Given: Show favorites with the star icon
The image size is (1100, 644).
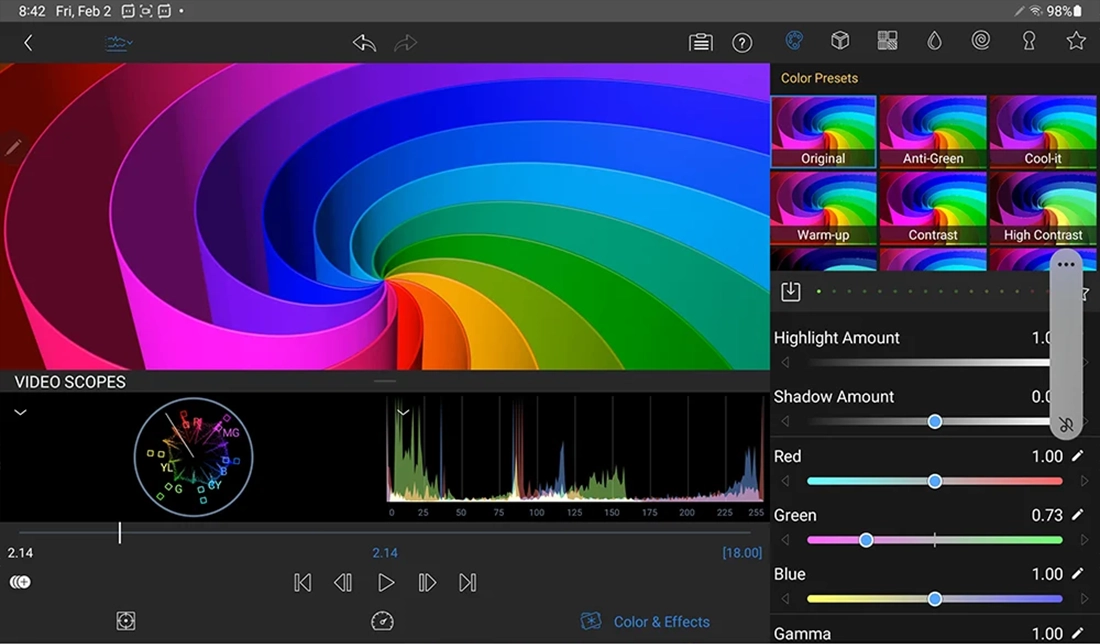Looking at the screenshot, I should [1076, 40].
